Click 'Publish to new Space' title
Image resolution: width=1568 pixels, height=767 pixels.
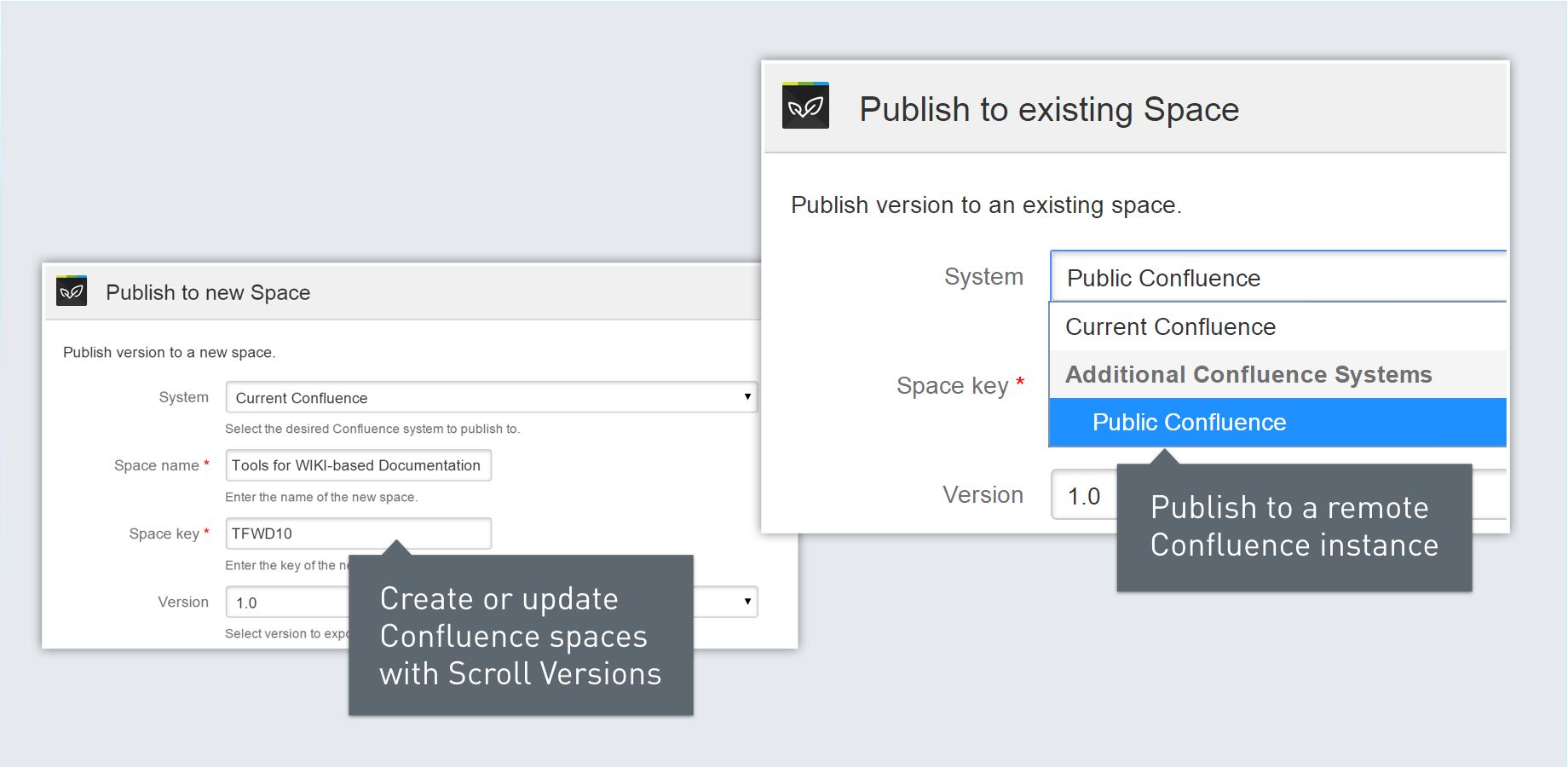[208, 292]
